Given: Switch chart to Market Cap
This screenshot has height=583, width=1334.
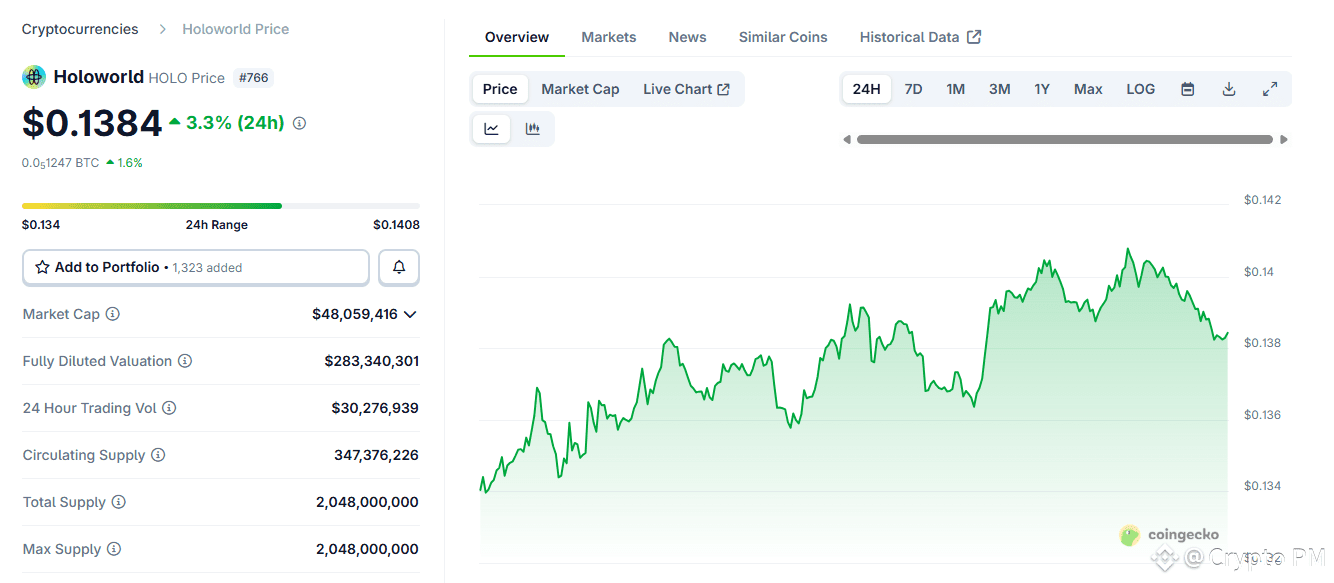Looking at the screenshot, I should coord(580,89).
